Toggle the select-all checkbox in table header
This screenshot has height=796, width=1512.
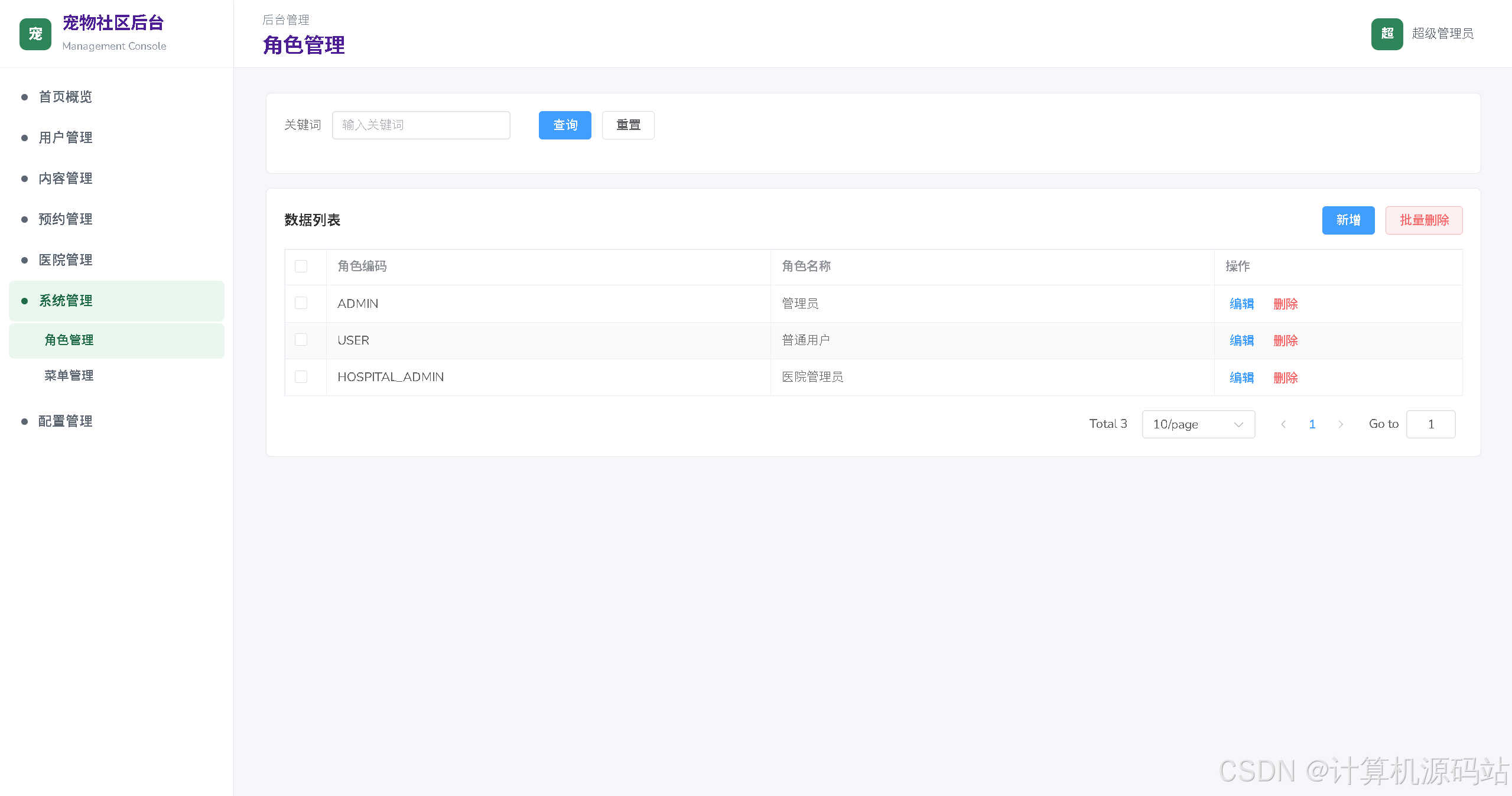(301, 267)
